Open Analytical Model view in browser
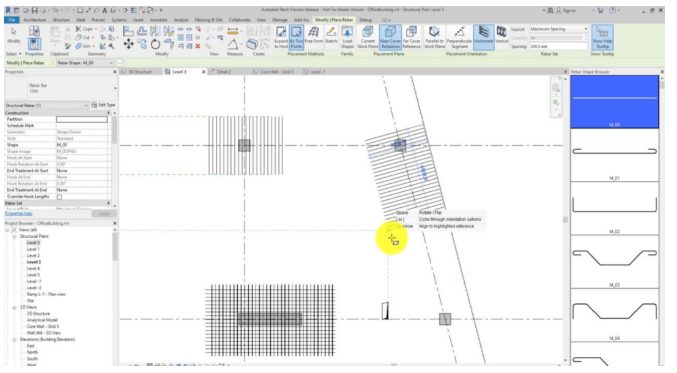Viewport: 677px width, 373px height. [x=42, y=320]
